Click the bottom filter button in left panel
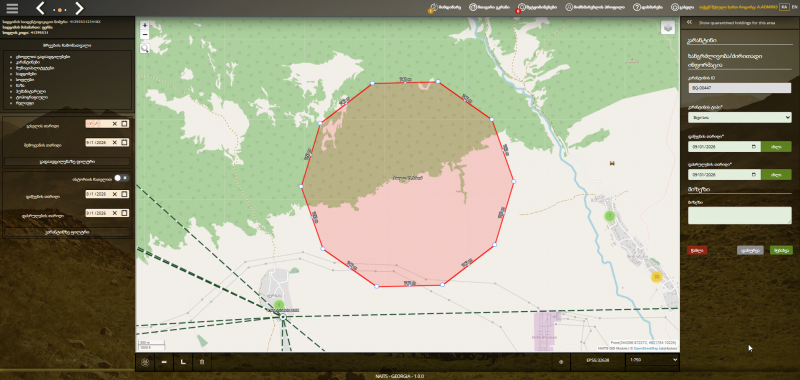 [67, 232]
